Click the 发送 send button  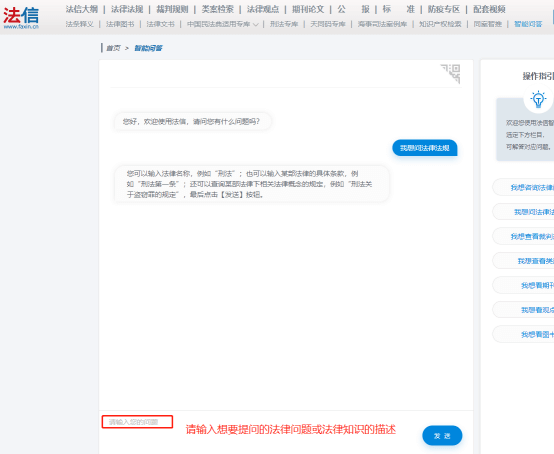(442, 436)
